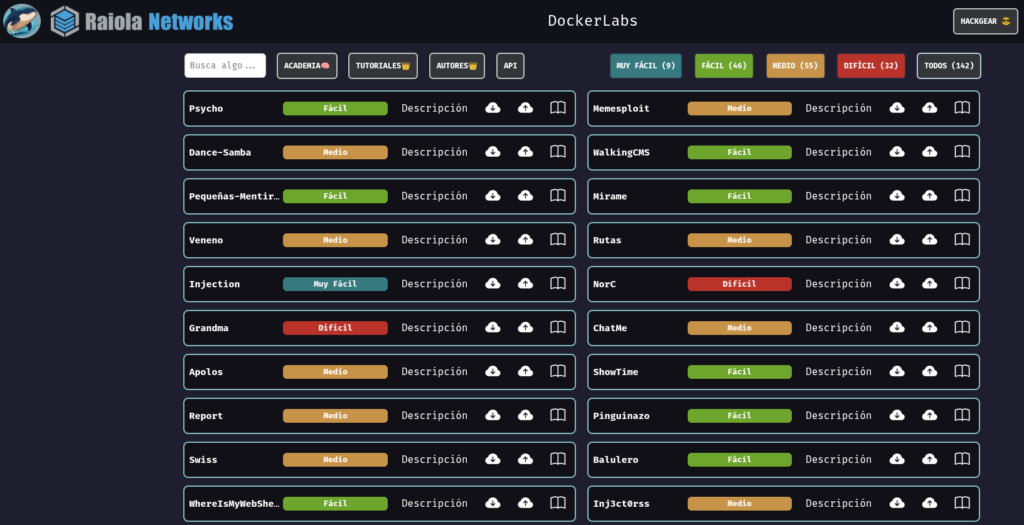Filter machines by Muy Fácil (9)
Image resolution: width=1024 pixels, height=525 pixels.
[646, 65]
